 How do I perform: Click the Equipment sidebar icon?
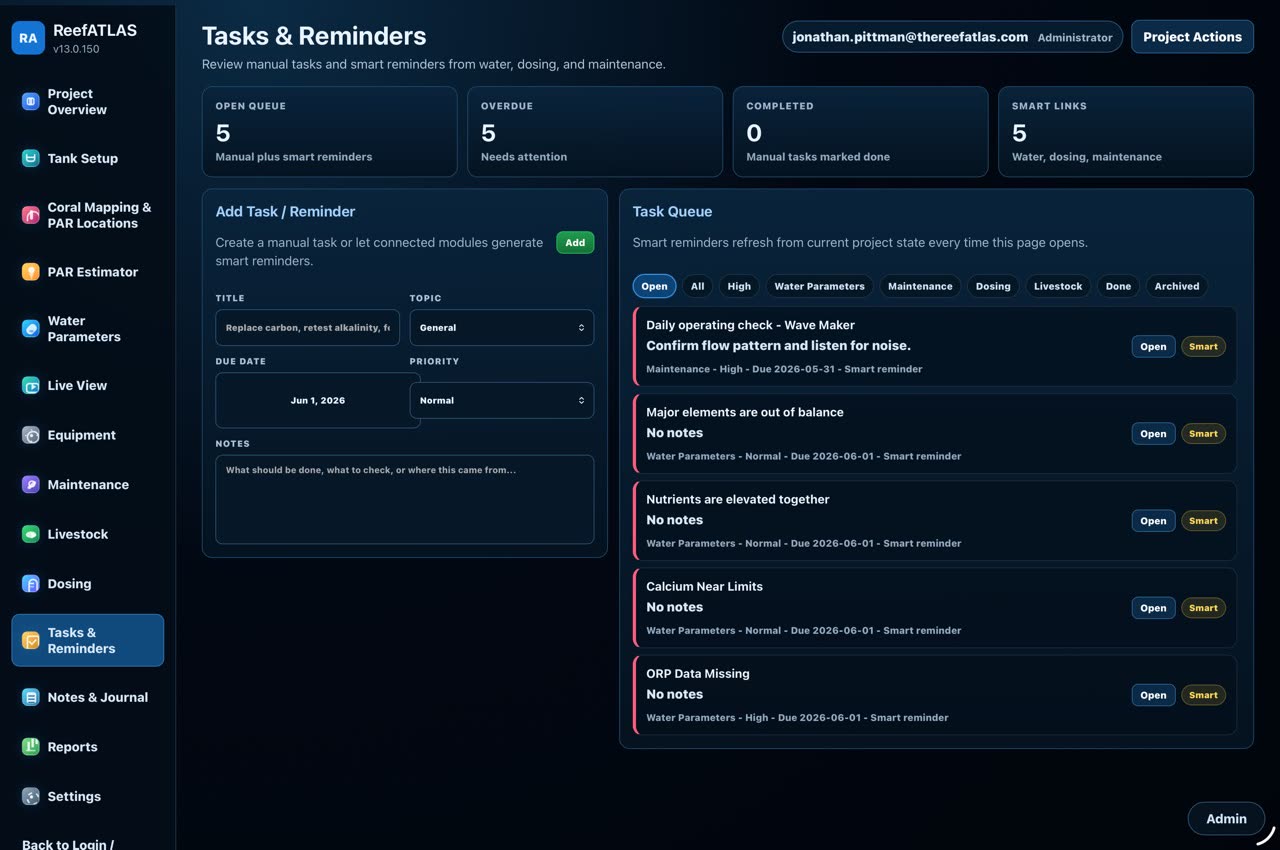pyautogui.click(x=31, y=435)
